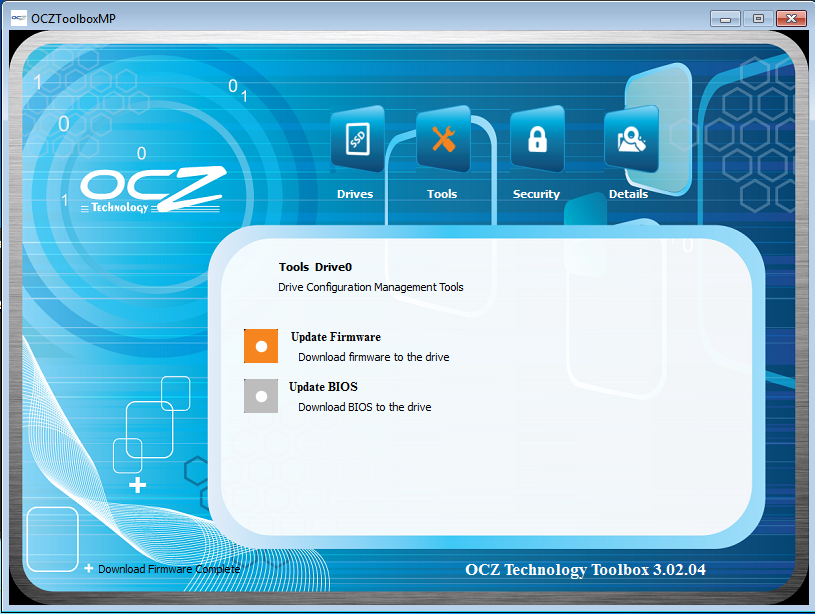Click the Tools tab label
The image size is (815, 614).
point(442,194)
